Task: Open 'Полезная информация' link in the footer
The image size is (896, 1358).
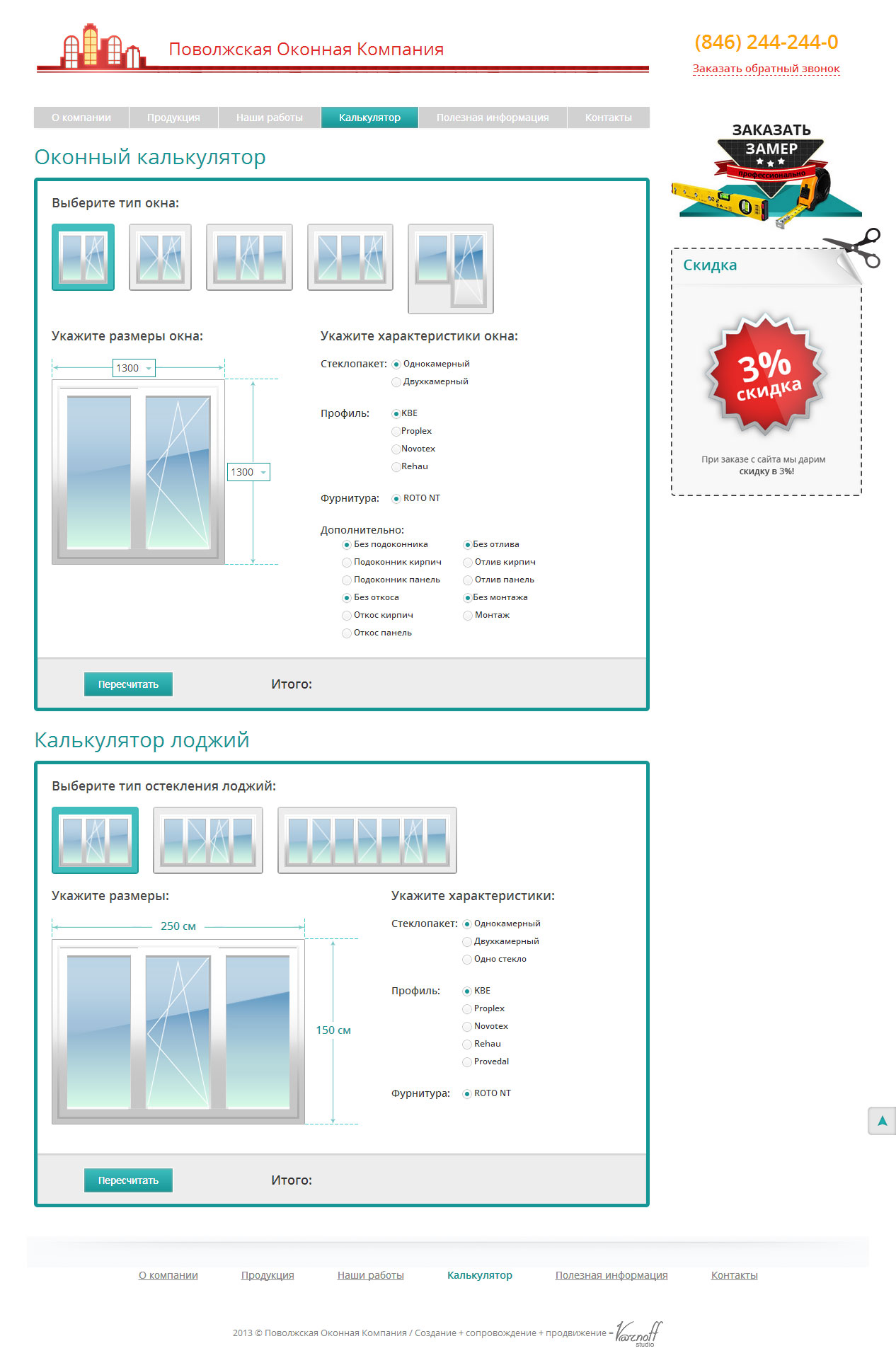Action: [x=611, y=1275]
